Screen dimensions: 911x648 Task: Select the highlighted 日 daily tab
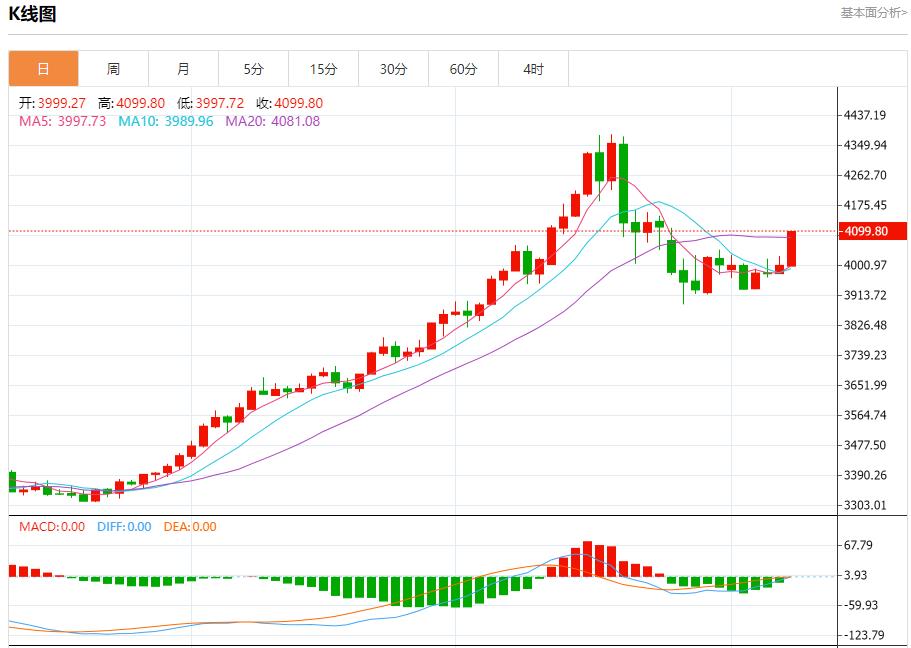42,68
